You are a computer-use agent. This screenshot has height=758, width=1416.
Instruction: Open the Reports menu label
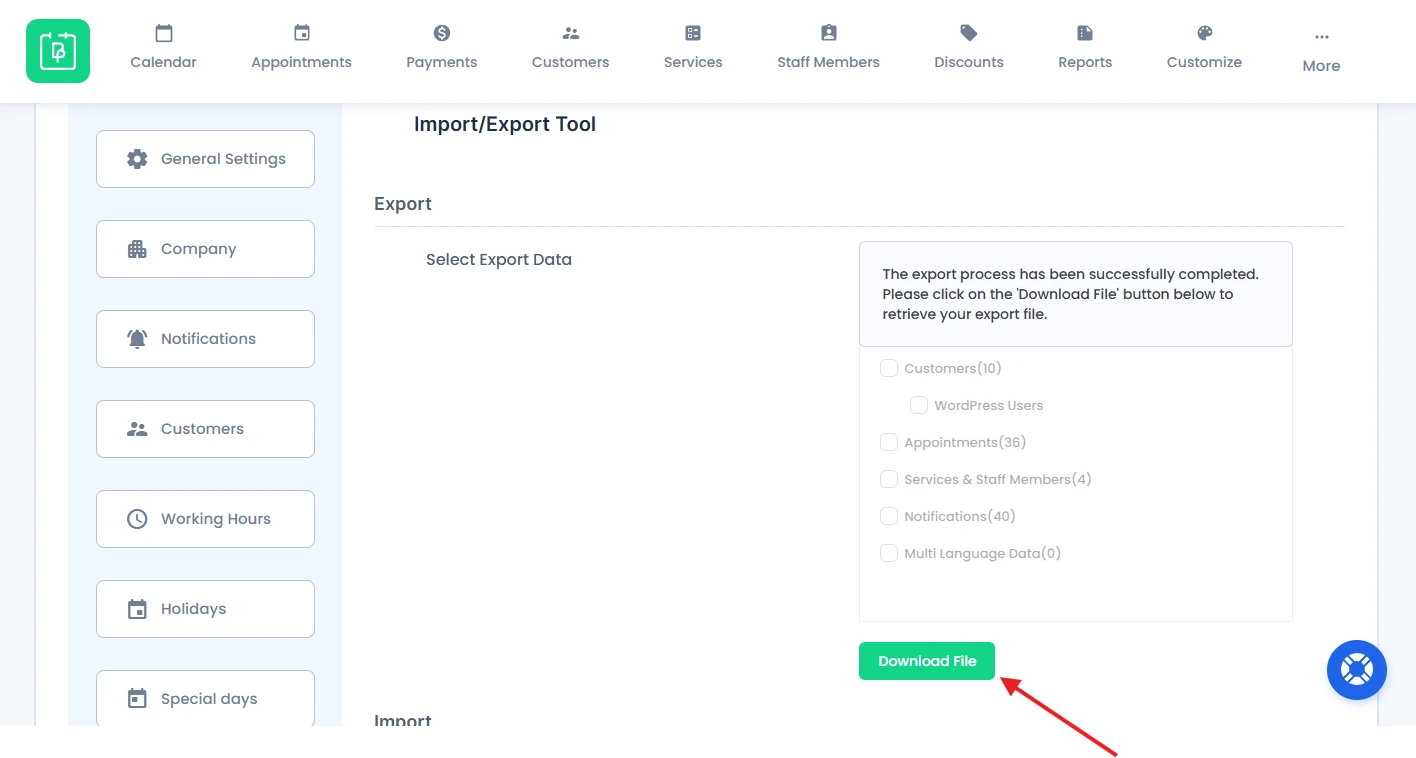(1085, 62)
